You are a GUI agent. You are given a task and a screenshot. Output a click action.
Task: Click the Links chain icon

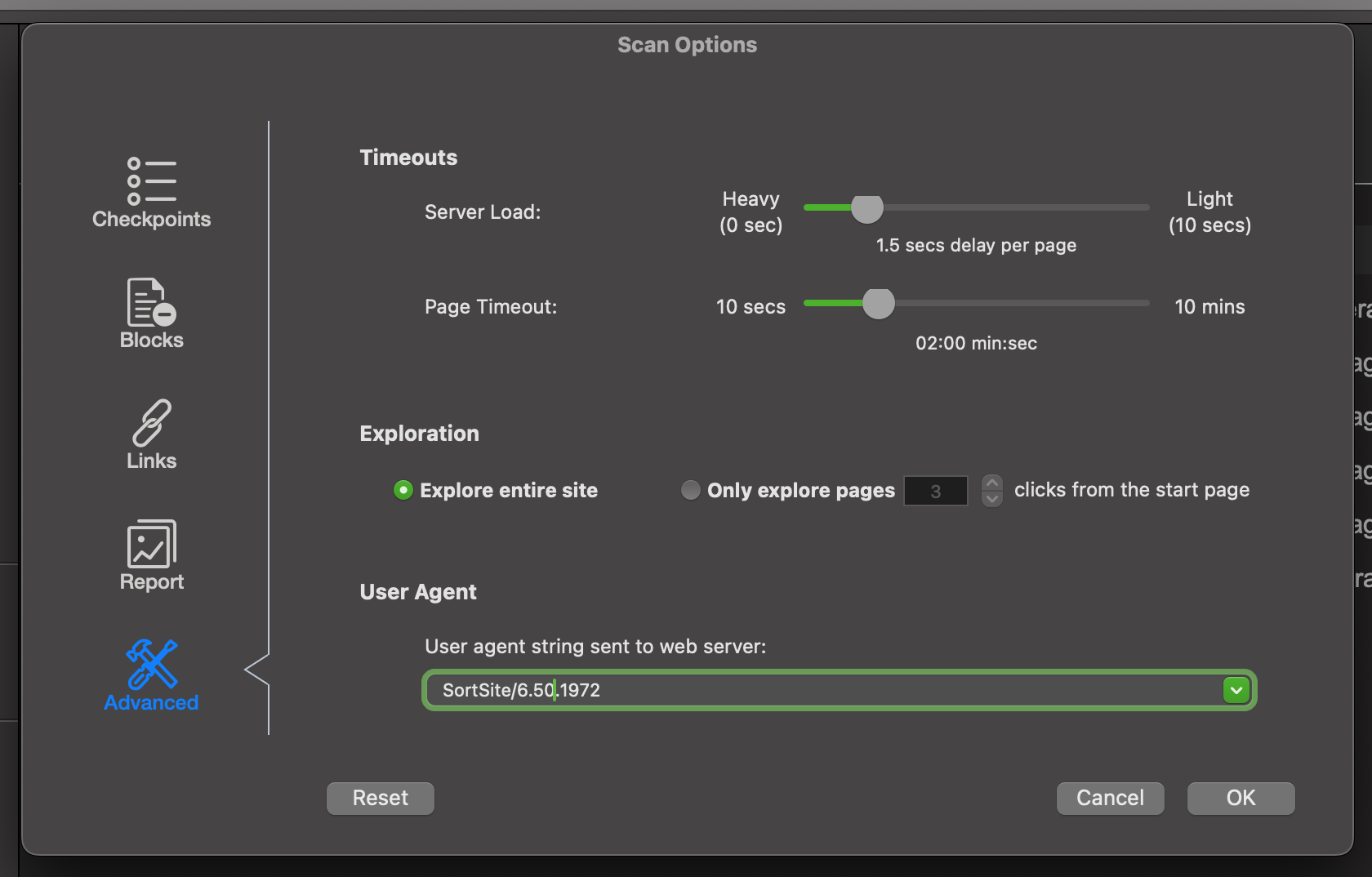click(x=151, y=422)
